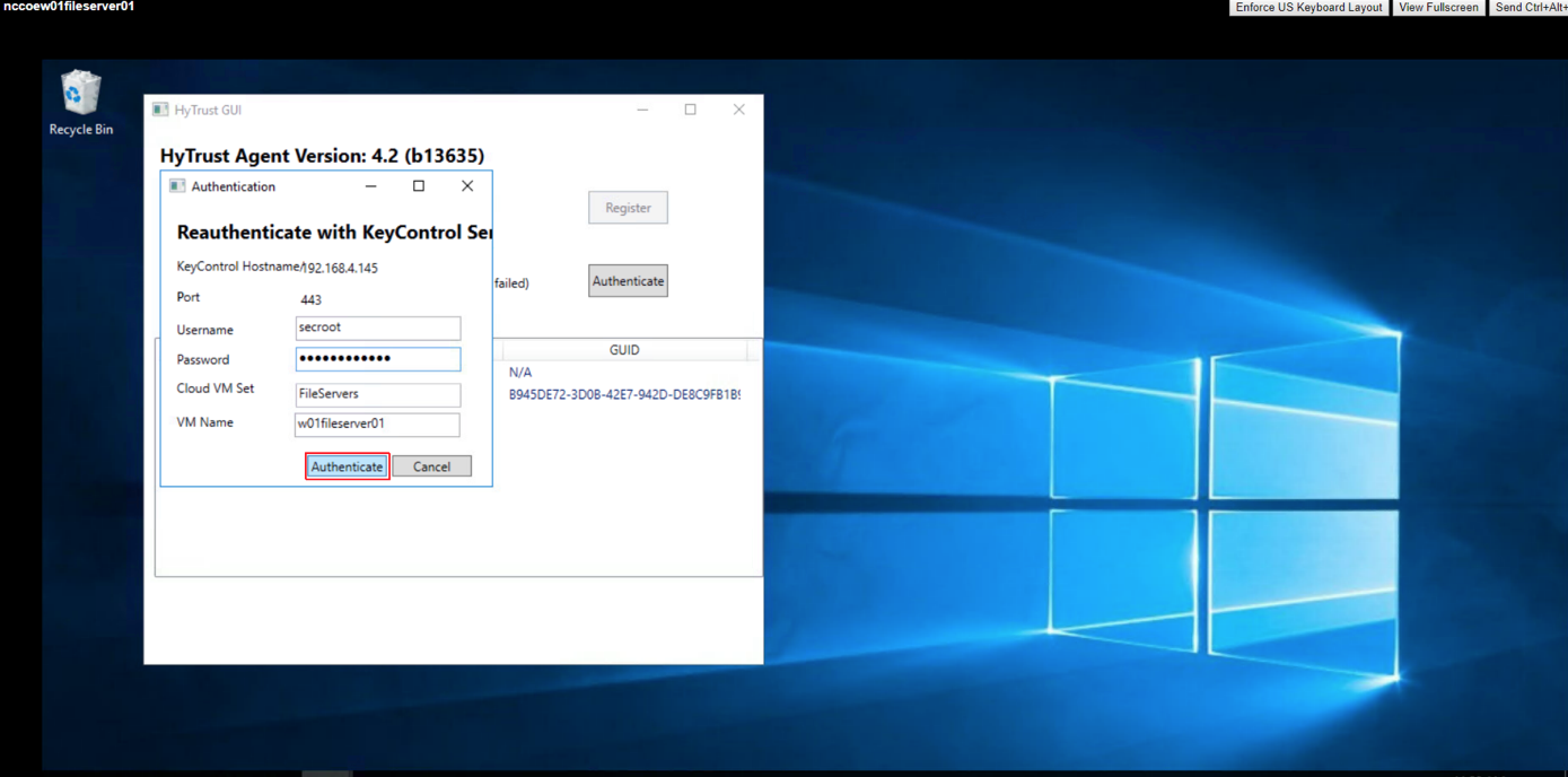Click Enforce US Keyboard Layout button
Screen dimensions: 1568x777
click(x=1308, y=7)
